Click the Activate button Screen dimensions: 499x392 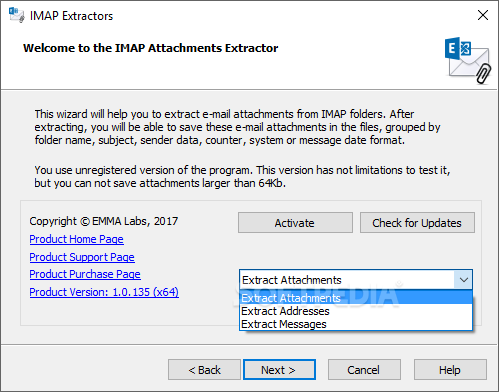click(295, 223)
